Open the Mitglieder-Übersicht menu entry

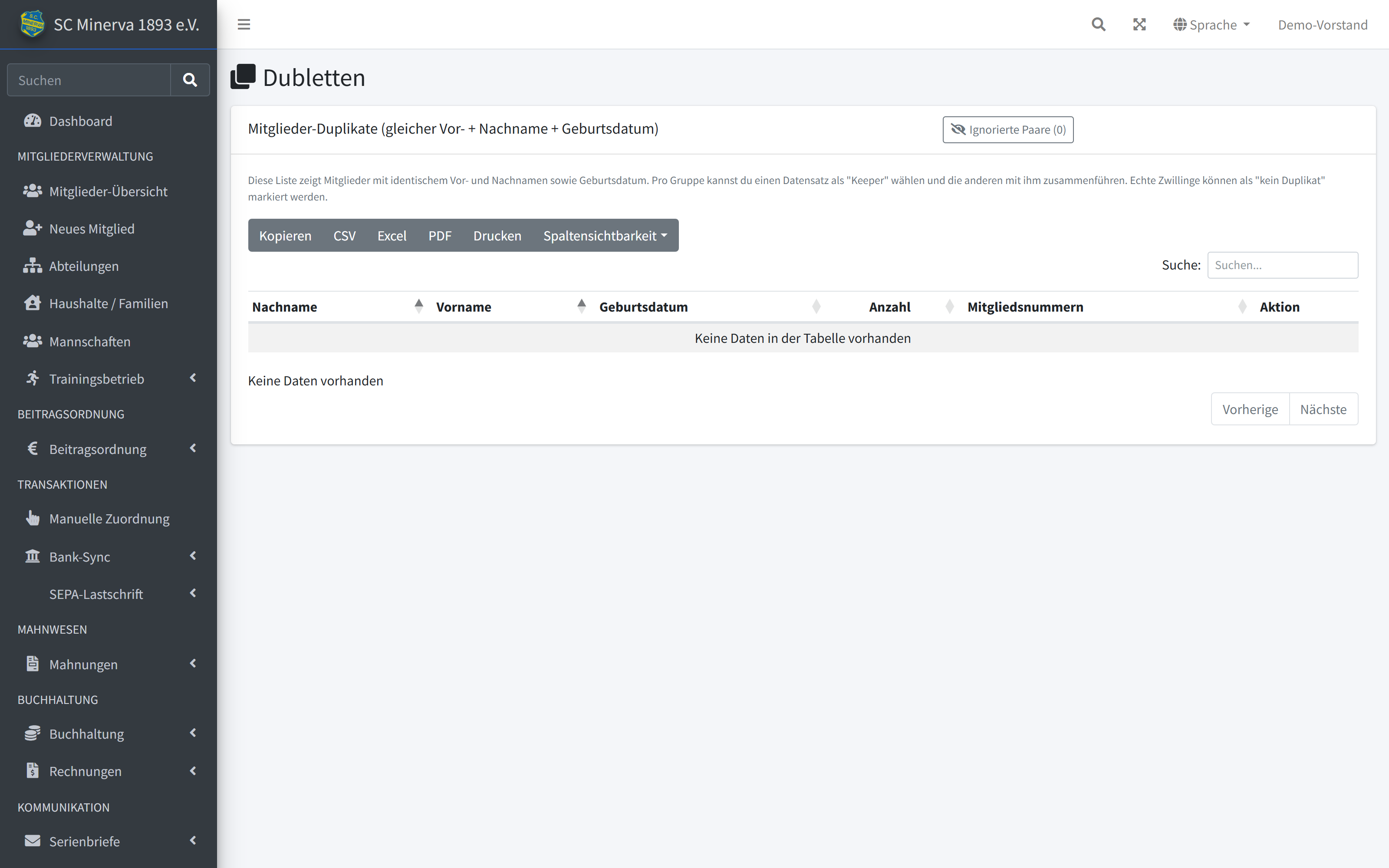(109, 191)
